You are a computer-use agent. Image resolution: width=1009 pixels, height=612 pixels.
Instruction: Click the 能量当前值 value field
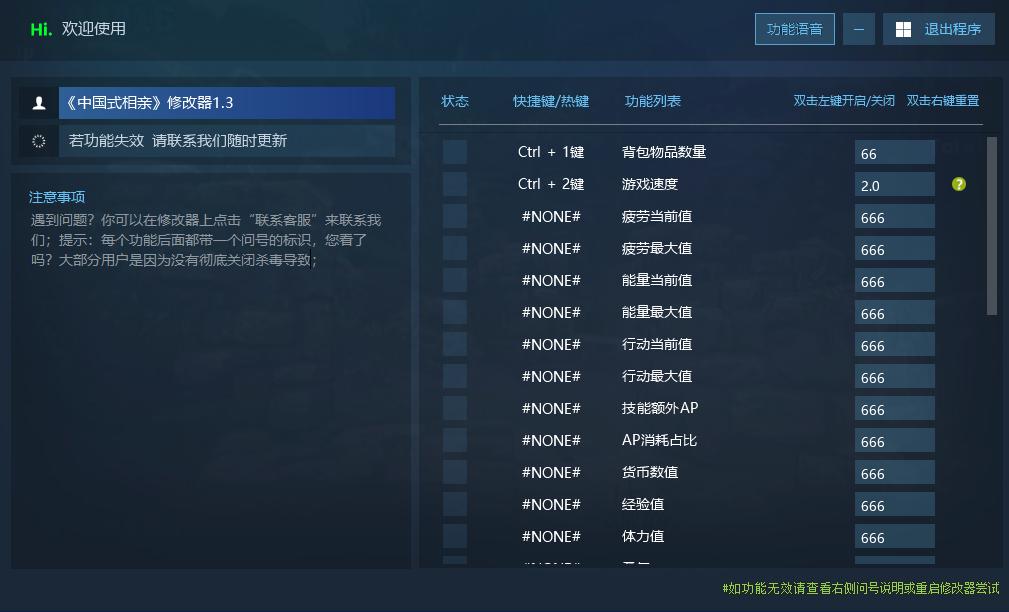(894, 280)
